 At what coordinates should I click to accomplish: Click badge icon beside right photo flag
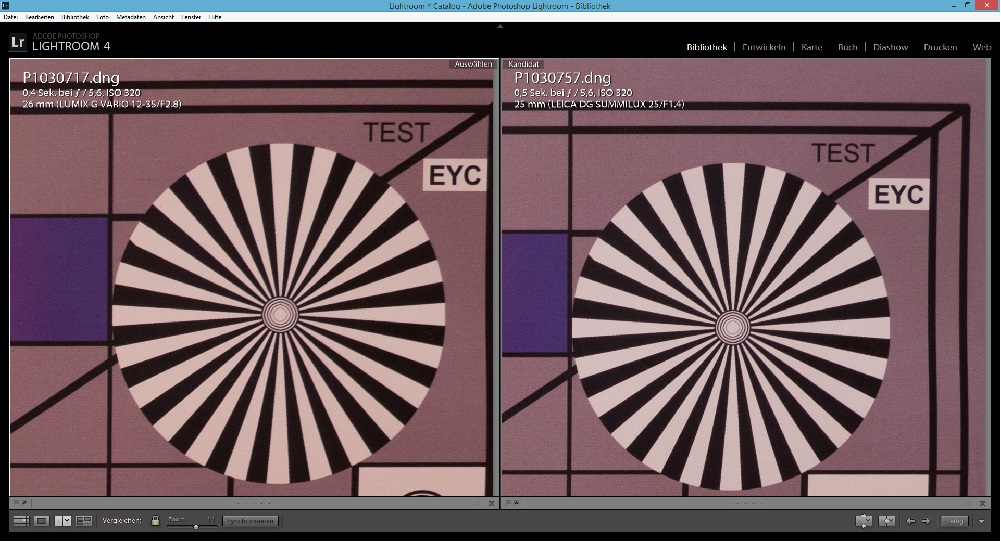click(517, 503)
